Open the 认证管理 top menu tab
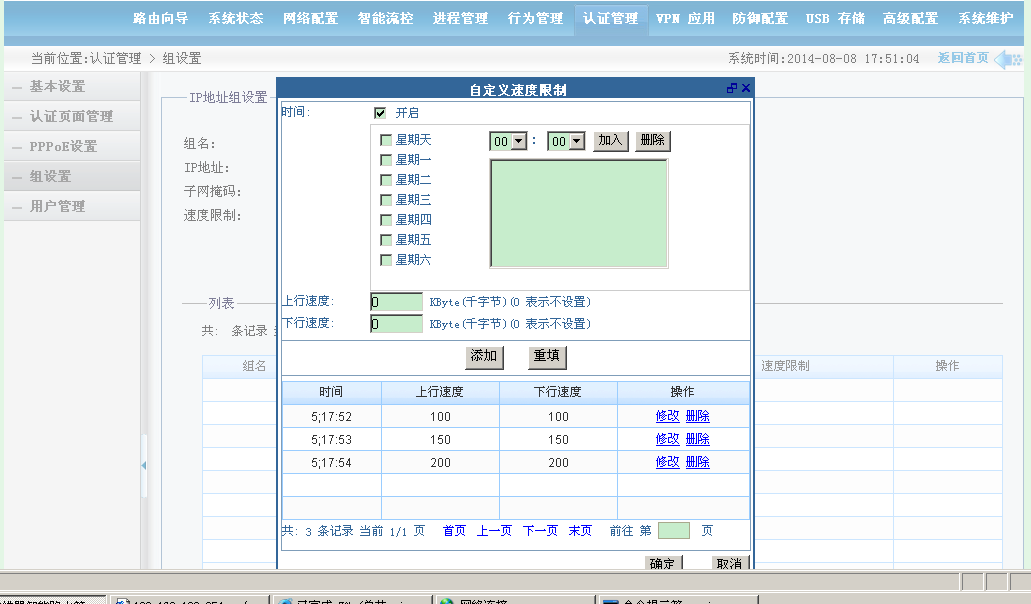This screenshot has height=604, width=1031. [610, 18]
